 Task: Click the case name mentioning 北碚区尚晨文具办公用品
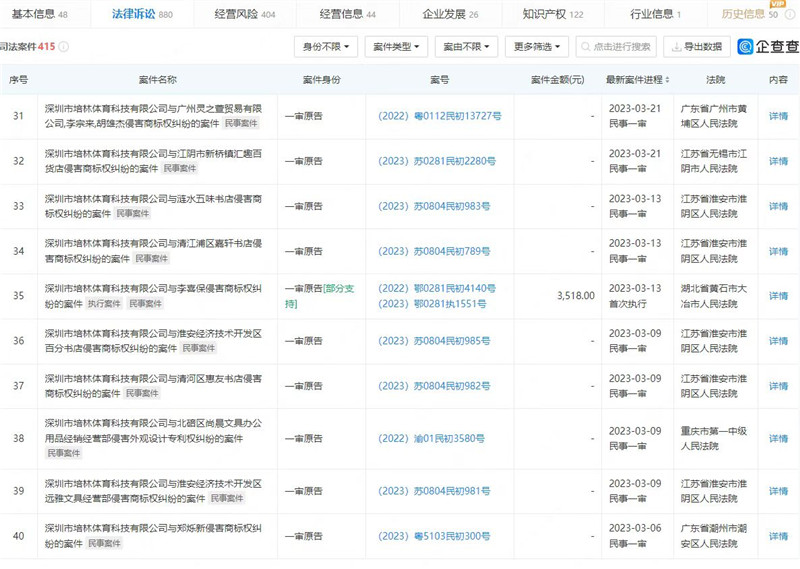click(153, 431)
